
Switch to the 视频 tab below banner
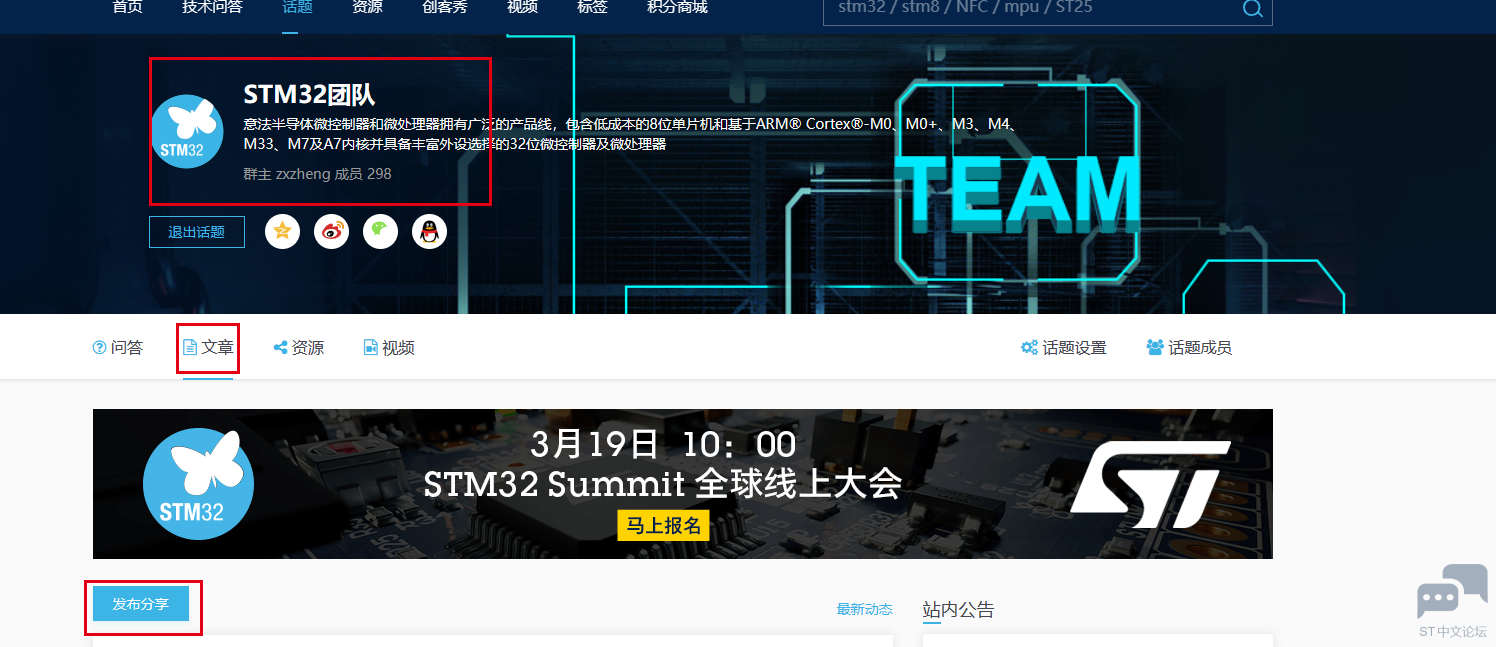[389, 348]
